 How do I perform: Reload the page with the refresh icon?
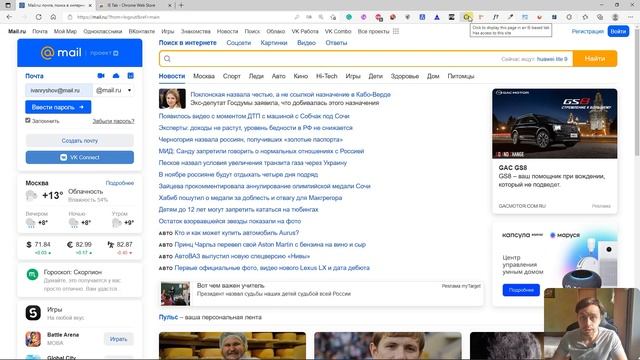tap(38, 17)
